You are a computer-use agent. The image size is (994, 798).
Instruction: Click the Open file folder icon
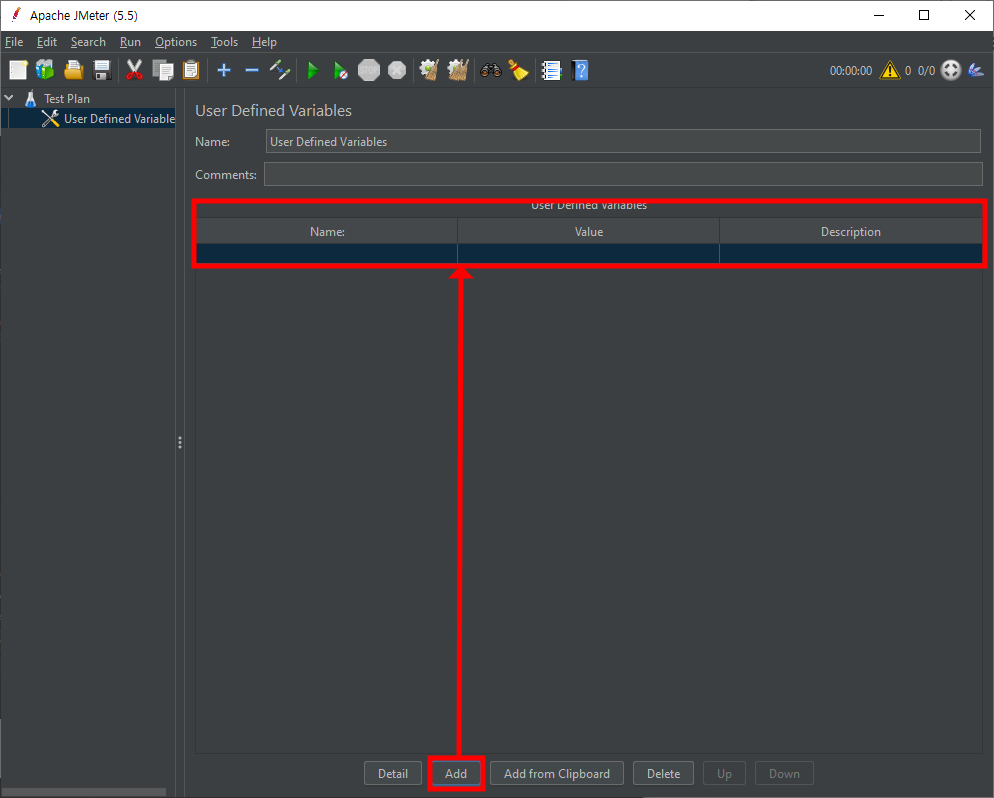74,70
